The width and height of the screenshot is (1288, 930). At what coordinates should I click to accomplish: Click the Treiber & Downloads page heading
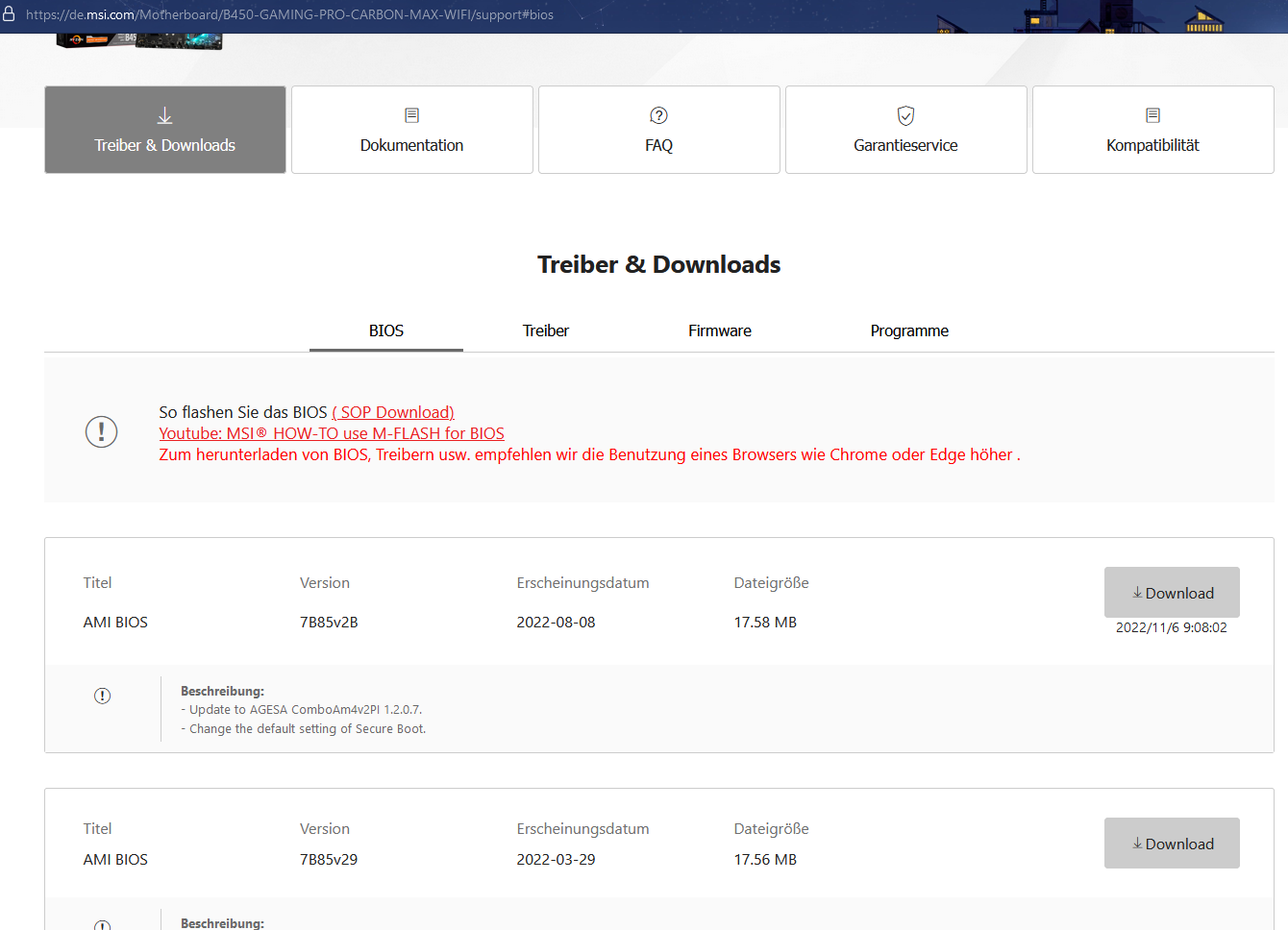(x=659, y=264)
